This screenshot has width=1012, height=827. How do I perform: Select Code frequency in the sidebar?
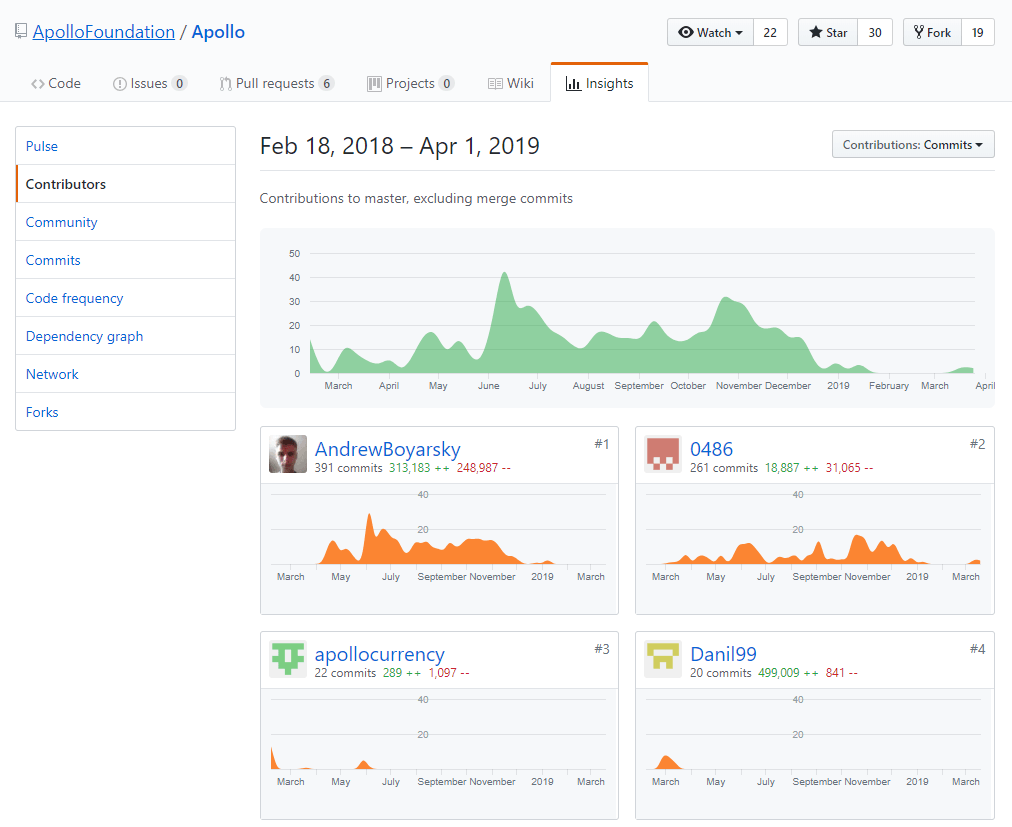tap(75, 298)
